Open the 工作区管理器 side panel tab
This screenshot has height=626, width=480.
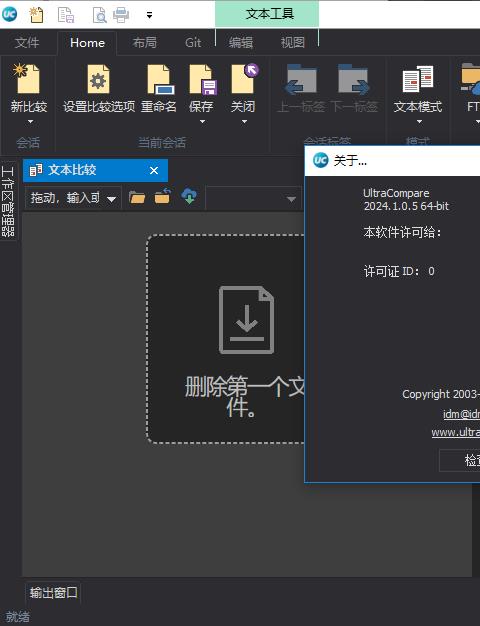[x=8, y=202]
